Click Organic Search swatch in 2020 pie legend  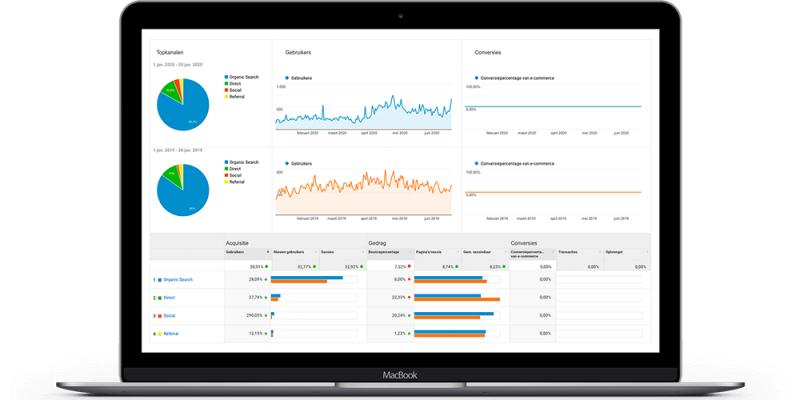[x=226, y=77]
